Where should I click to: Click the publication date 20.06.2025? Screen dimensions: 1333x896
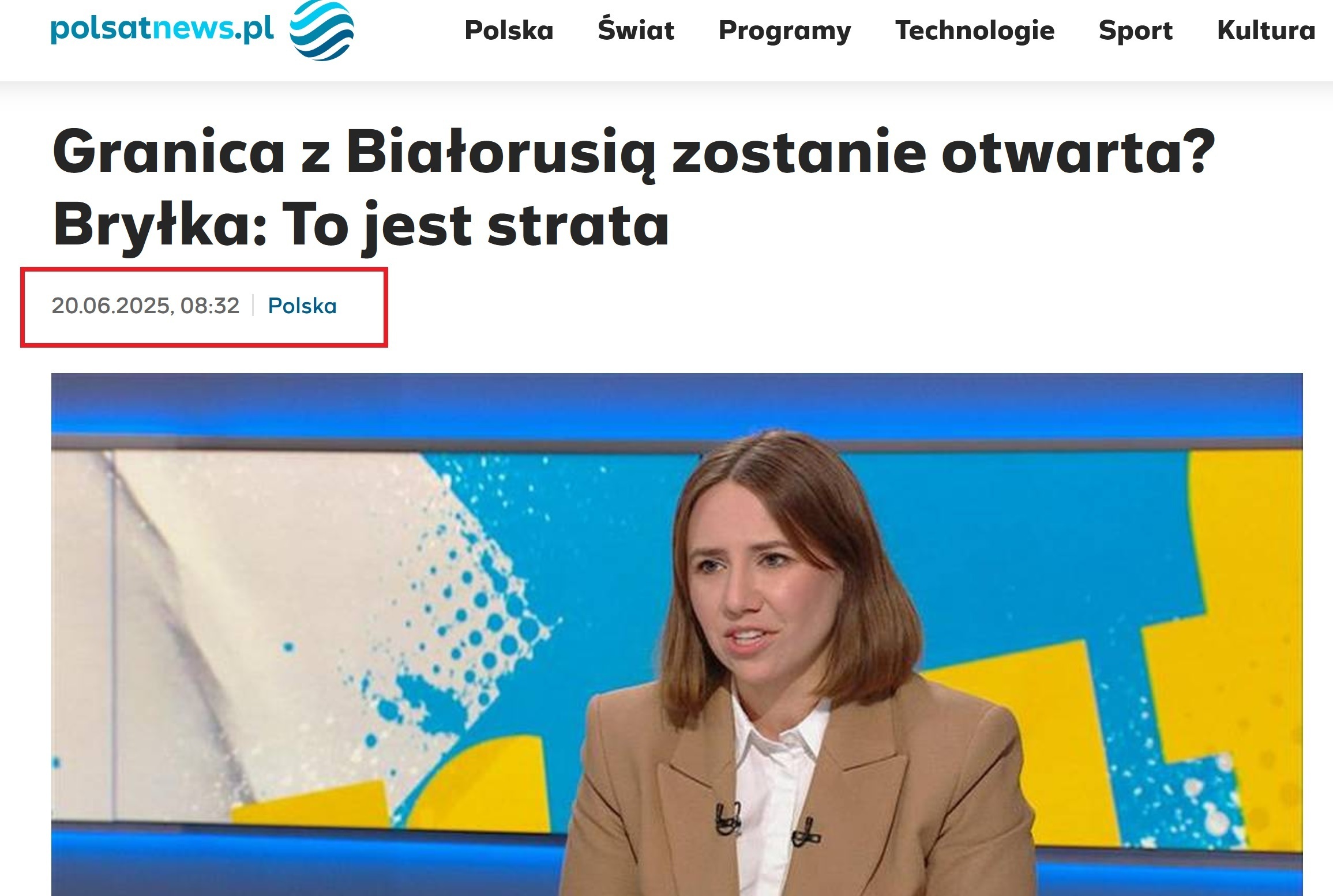tap(111, 306)
